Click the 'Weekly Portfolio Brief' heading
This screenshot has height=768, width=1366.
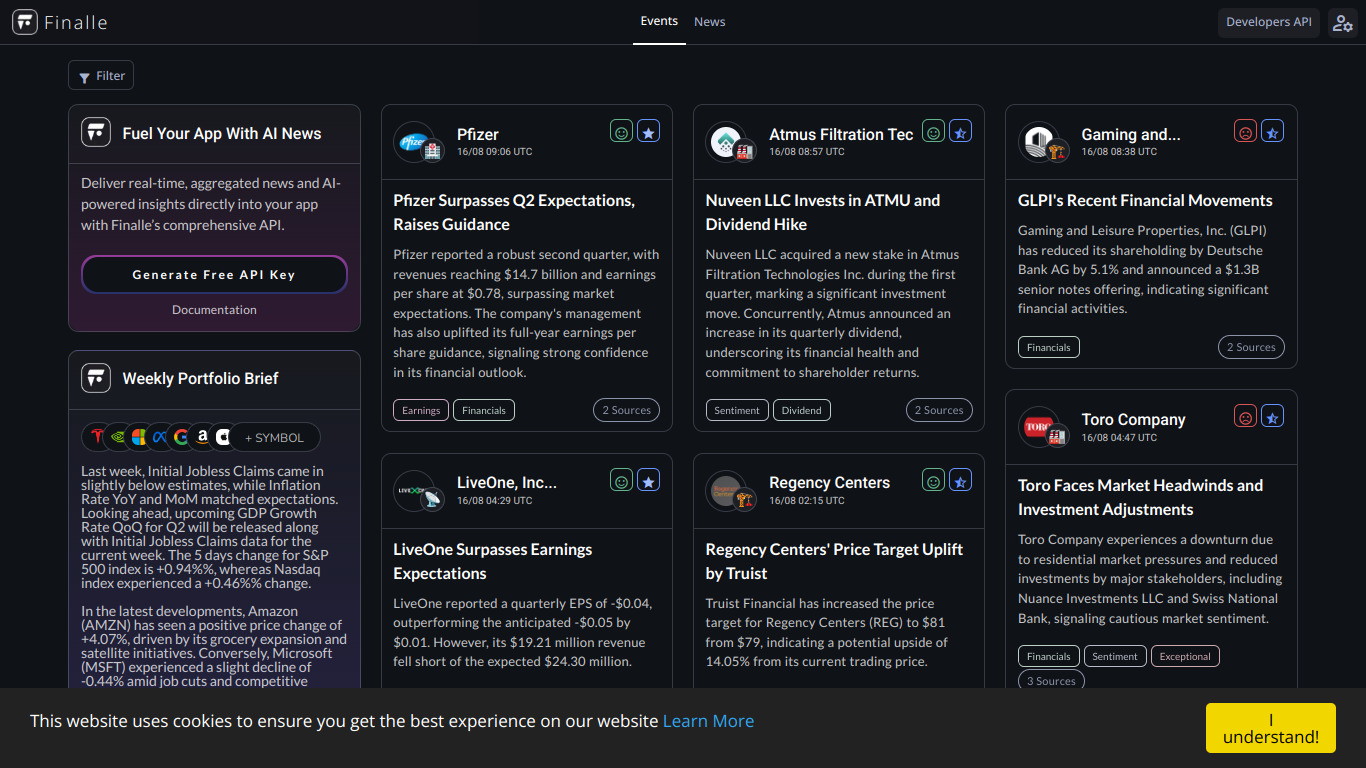tap(200, 378)
